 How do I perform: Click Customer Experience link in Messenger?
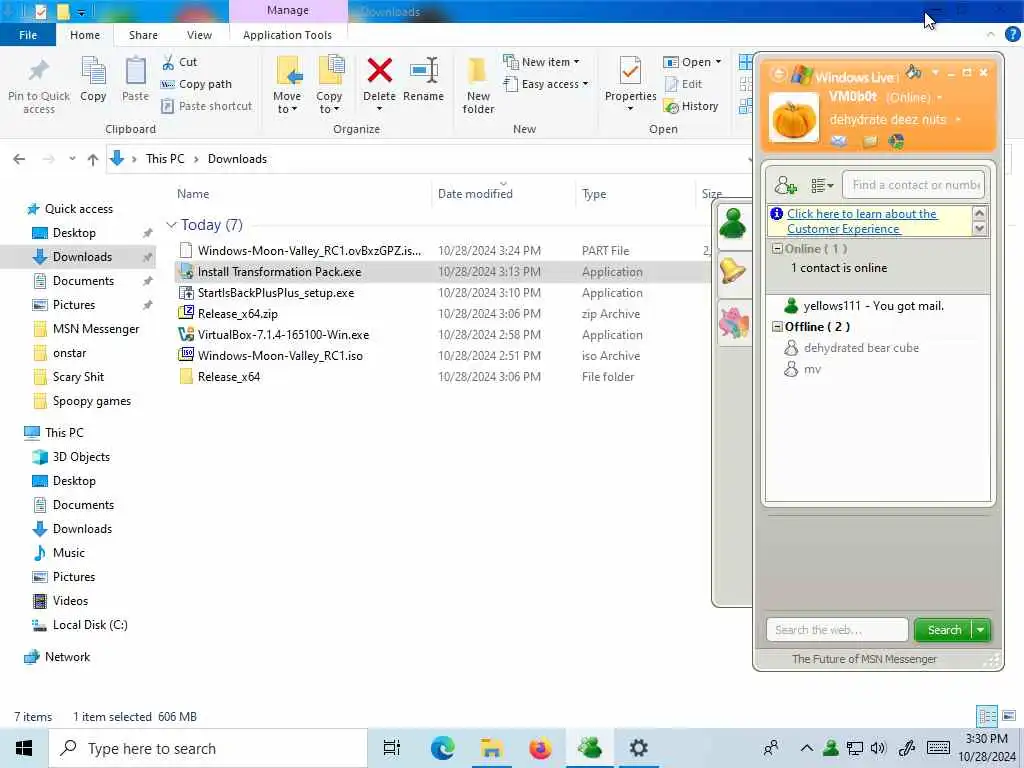click(862, 221)
